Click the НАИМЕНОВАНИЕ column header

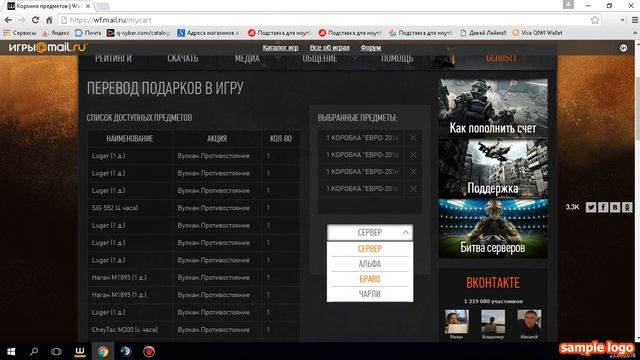130,139
